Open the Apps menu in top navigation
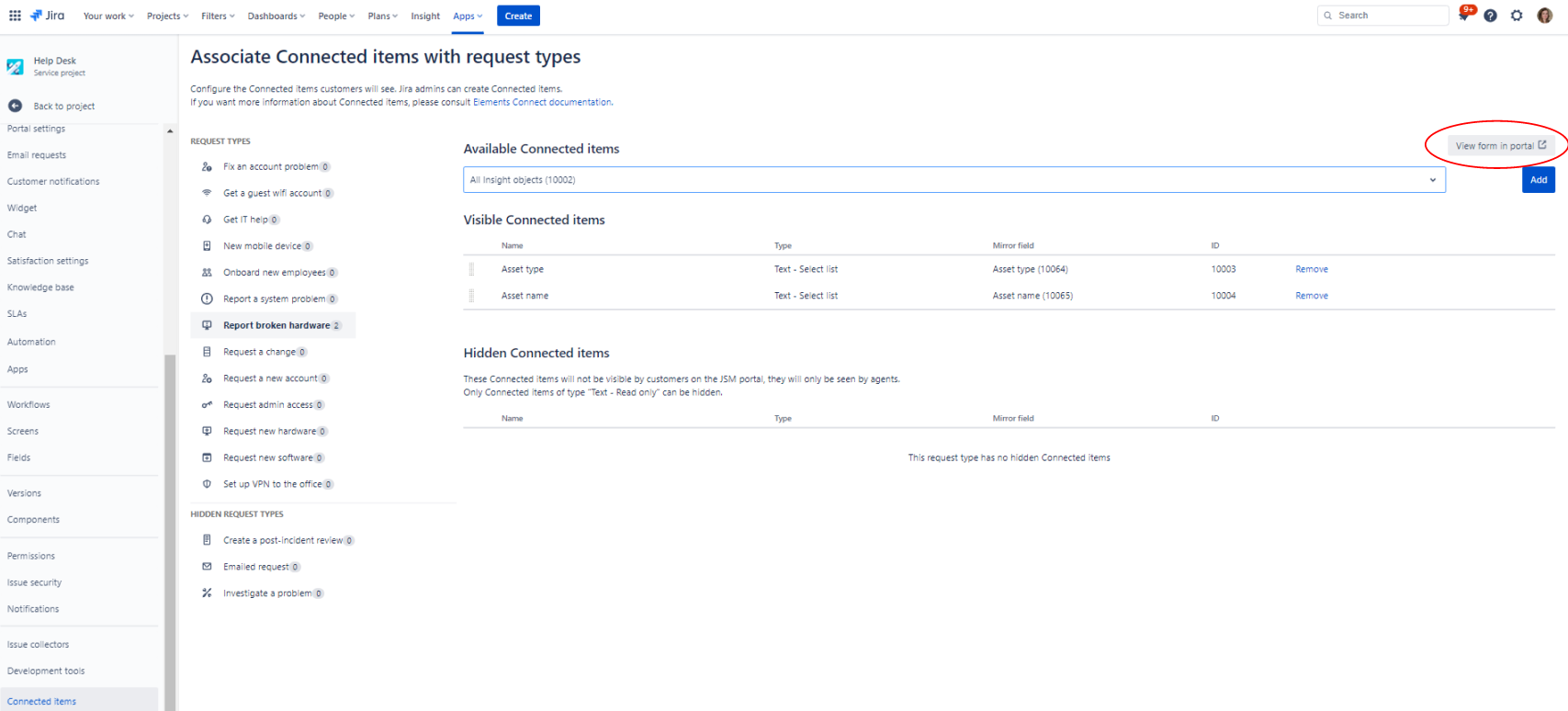This screenshot has height=711, width=1568. [x=467, y=16]
